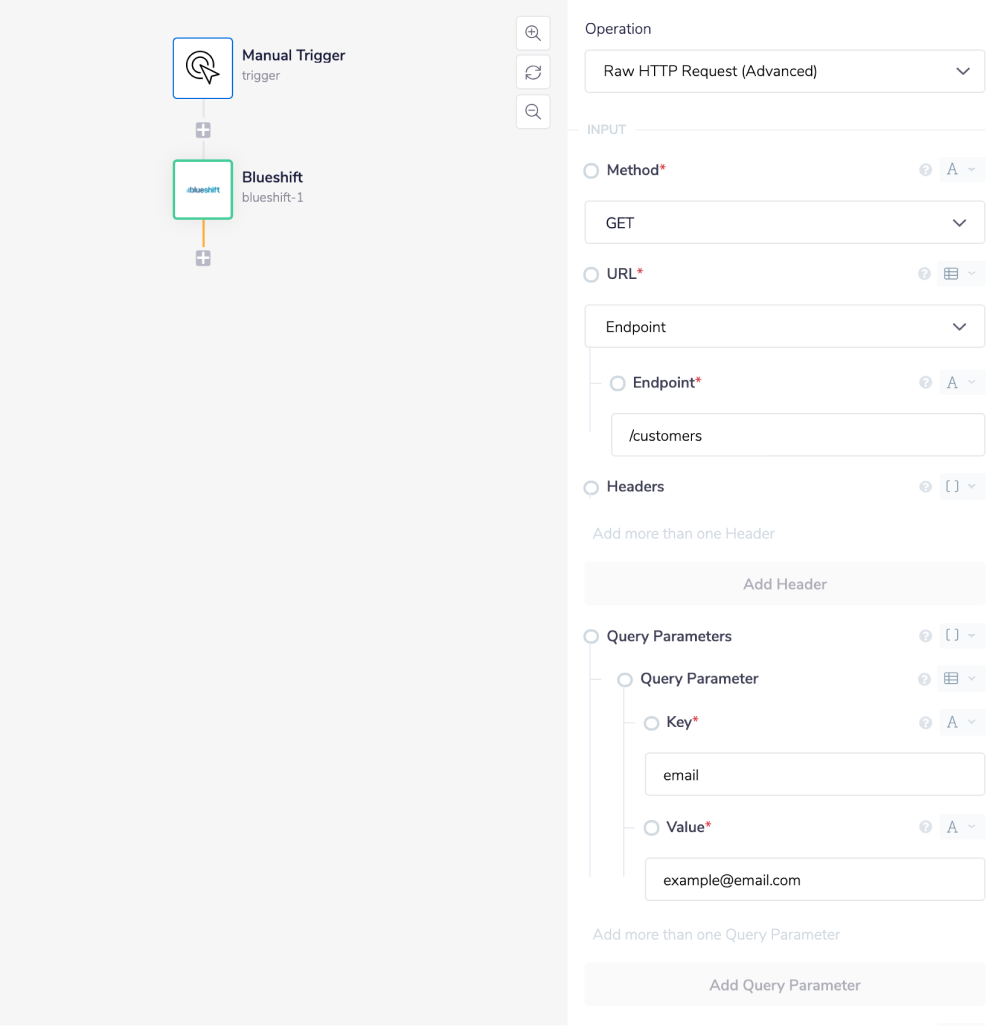Select the Manual Trigger node icon
1000x1026 pixels.
tap(203, 68)
